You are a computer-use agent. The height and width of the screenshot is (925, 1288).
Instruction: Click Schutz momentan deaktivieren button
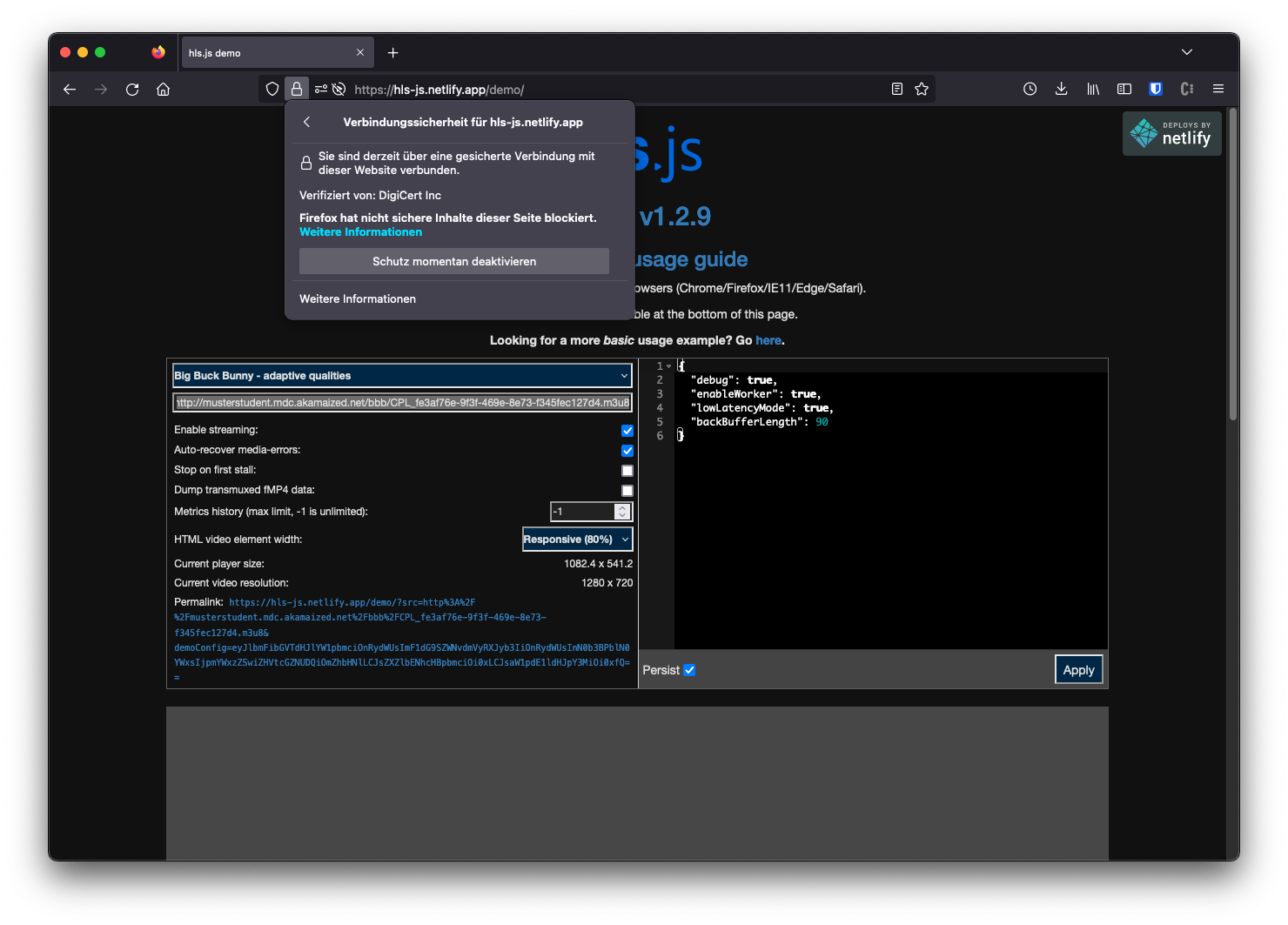tap(454, 261)
